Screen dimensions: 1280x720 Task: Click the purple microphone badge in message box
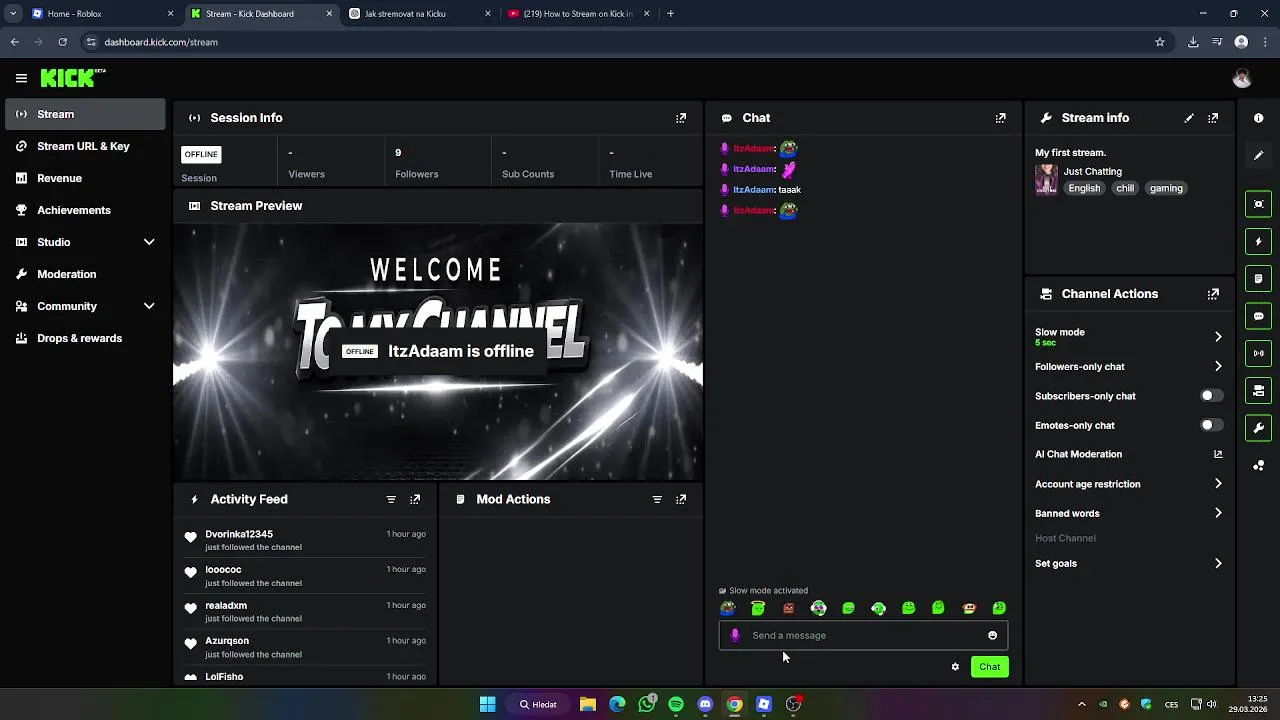[735, 635]
